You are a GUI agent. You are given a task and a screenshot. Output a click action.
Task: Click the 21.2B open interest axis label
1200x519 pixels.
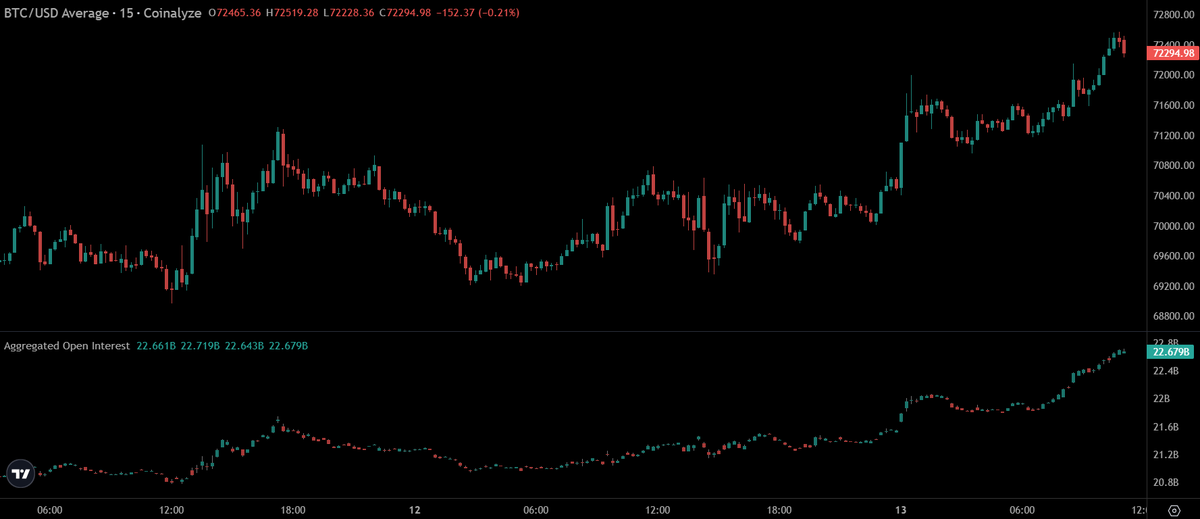(1166, 455)
